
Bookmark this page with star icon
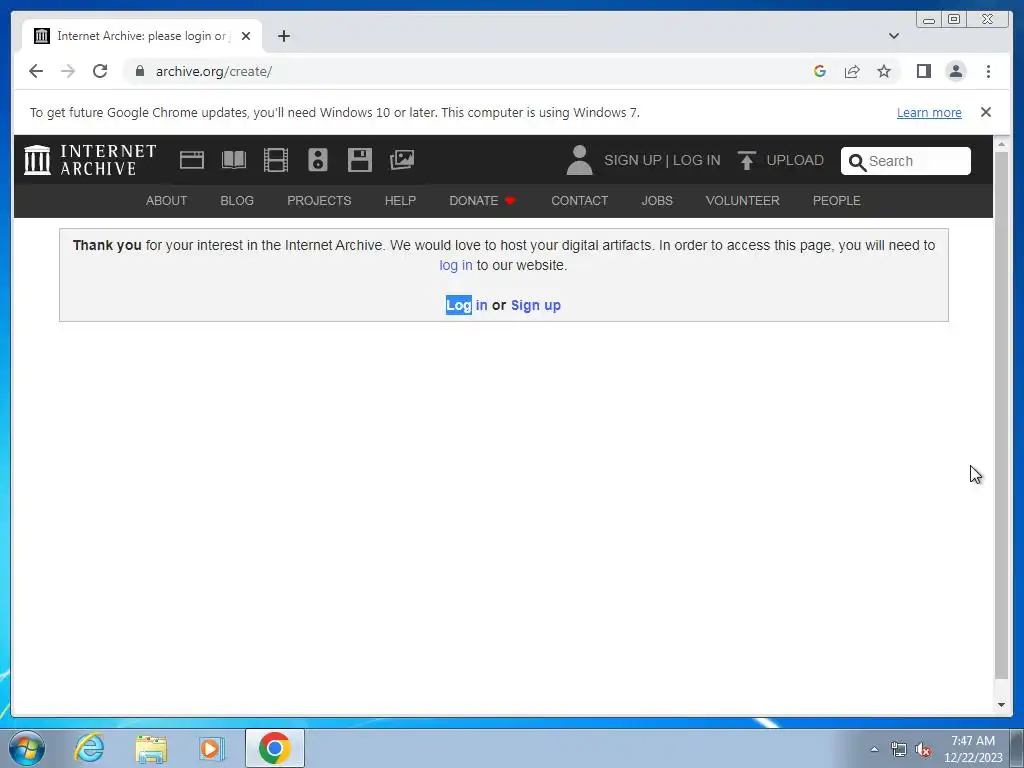(884, 71)
